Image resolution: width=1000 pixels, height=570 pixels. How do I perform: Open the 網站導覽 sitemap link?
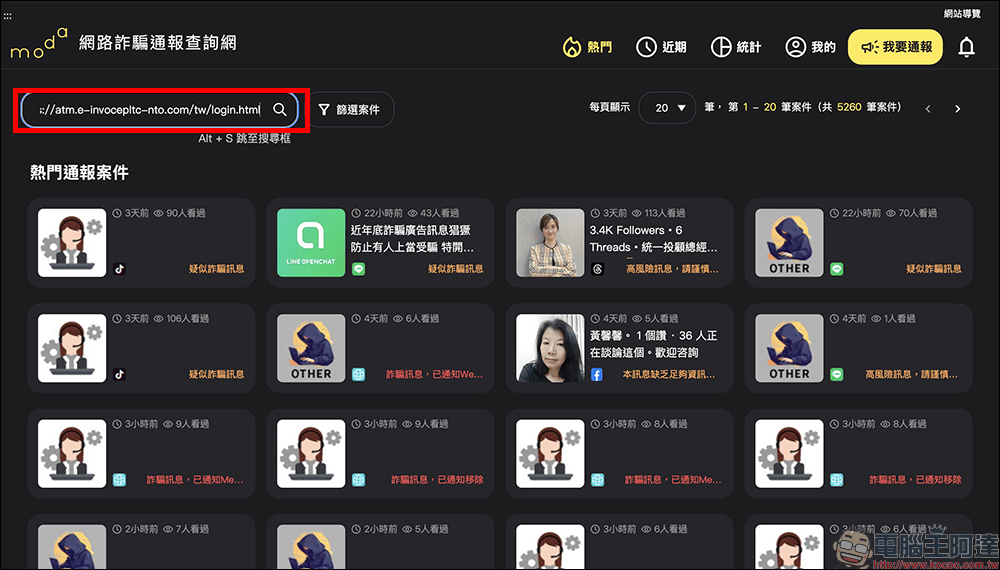[x=962, y=13]
